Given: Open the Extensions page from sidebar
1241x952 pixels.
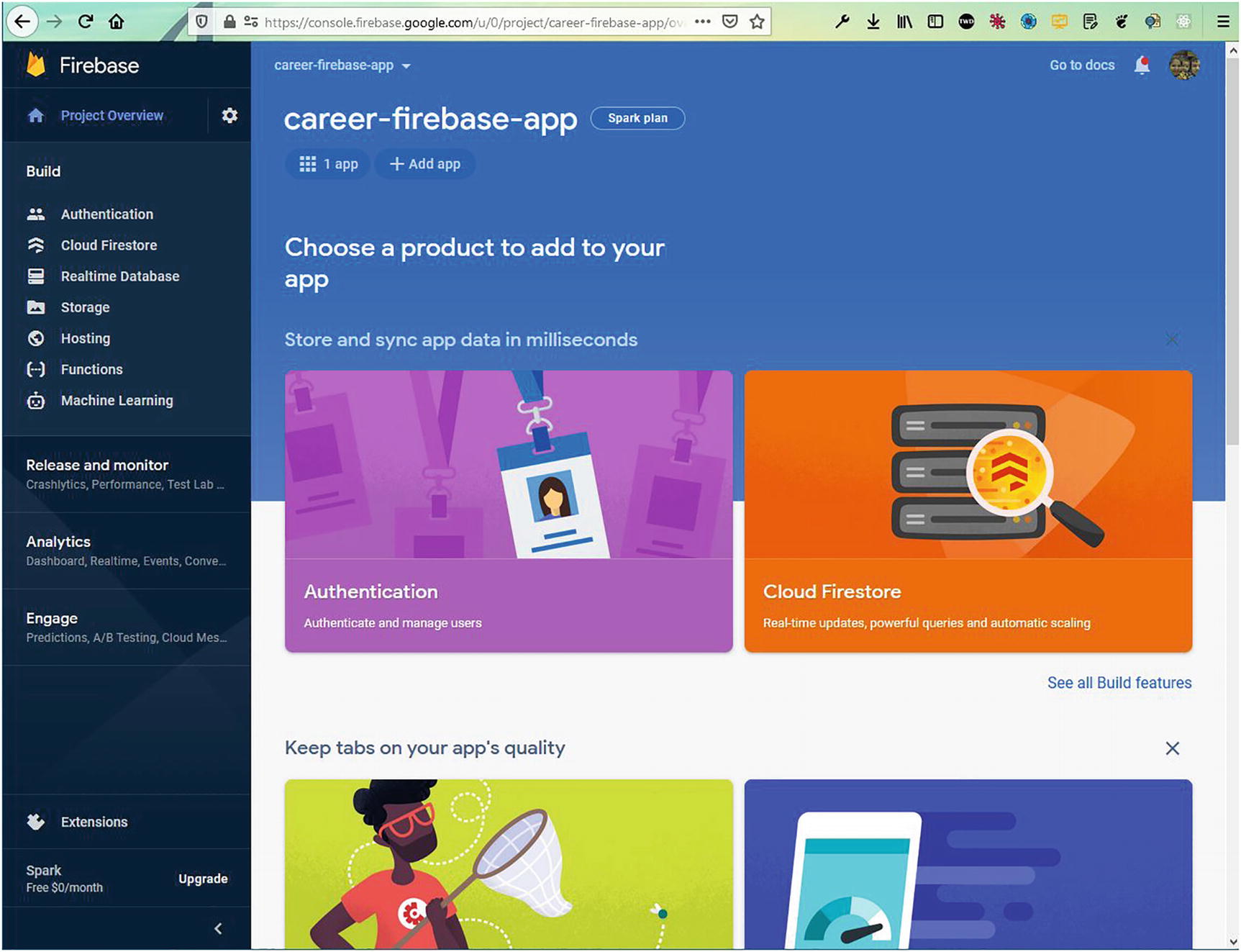Looking at the screenshot, I should [94, 822].
